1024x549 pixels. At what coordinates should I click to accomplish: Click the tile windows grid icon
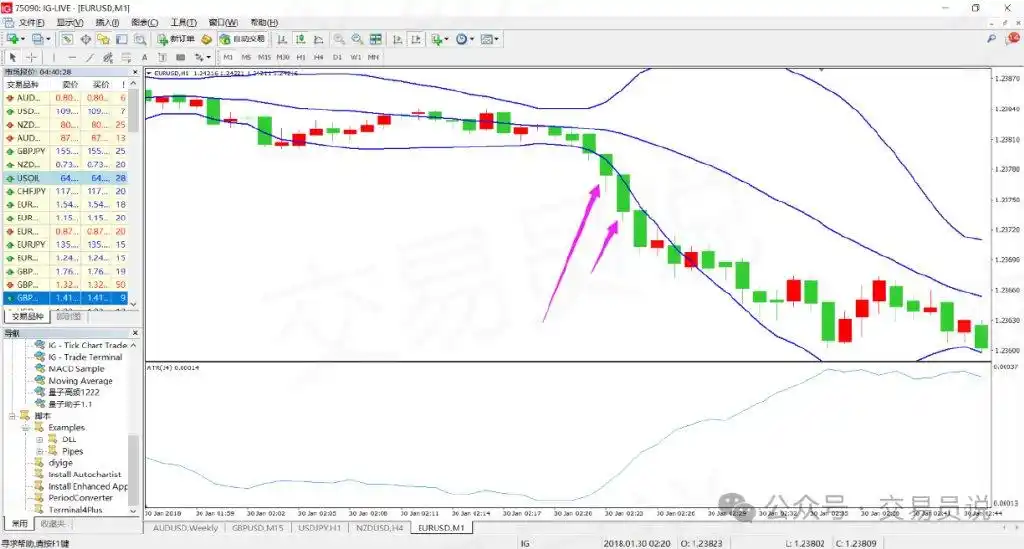[x=376, y=39]
